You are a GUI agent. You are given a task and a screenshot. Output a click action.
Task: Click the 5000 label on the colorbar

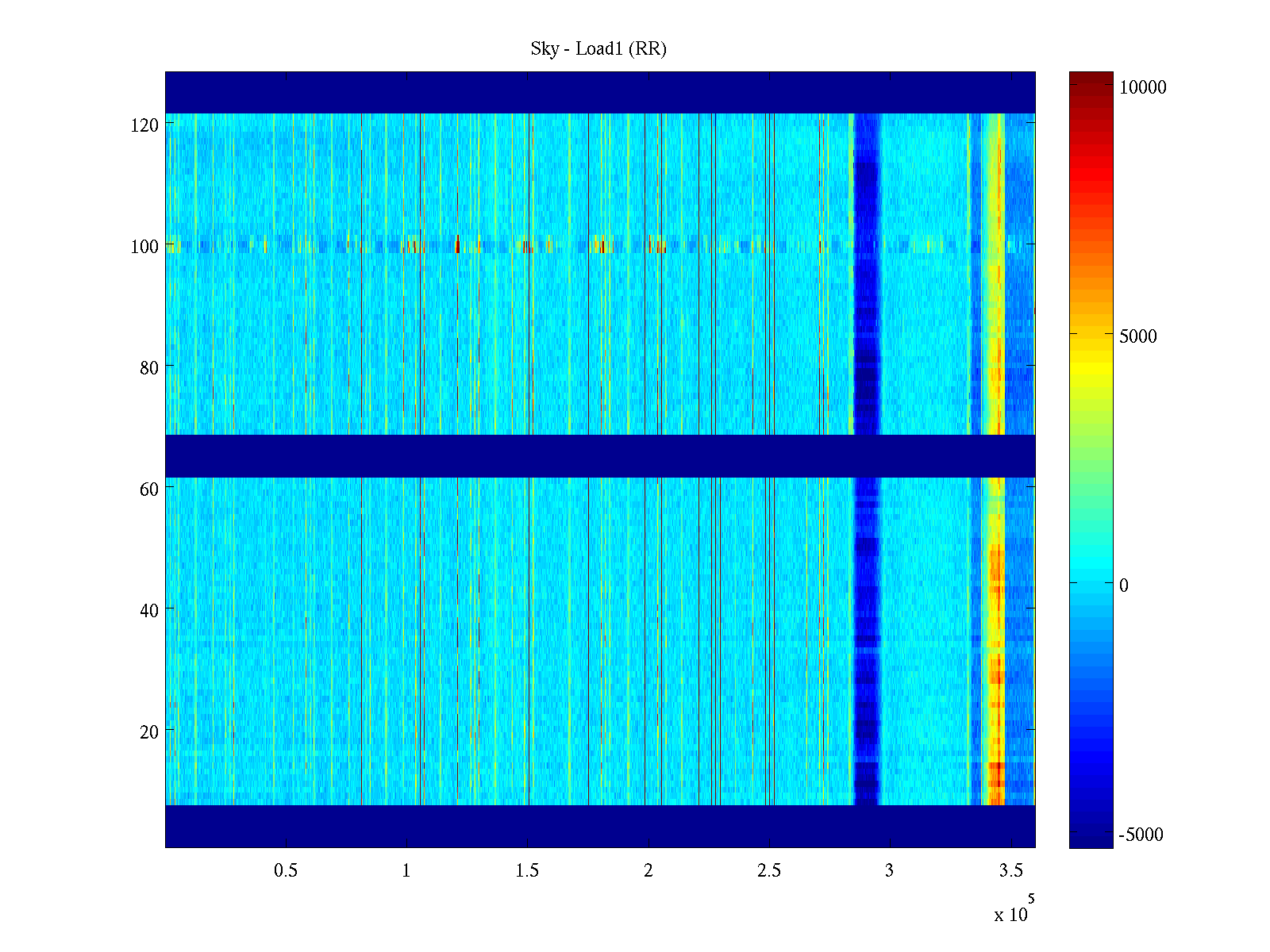click(x=1137, y=336)
